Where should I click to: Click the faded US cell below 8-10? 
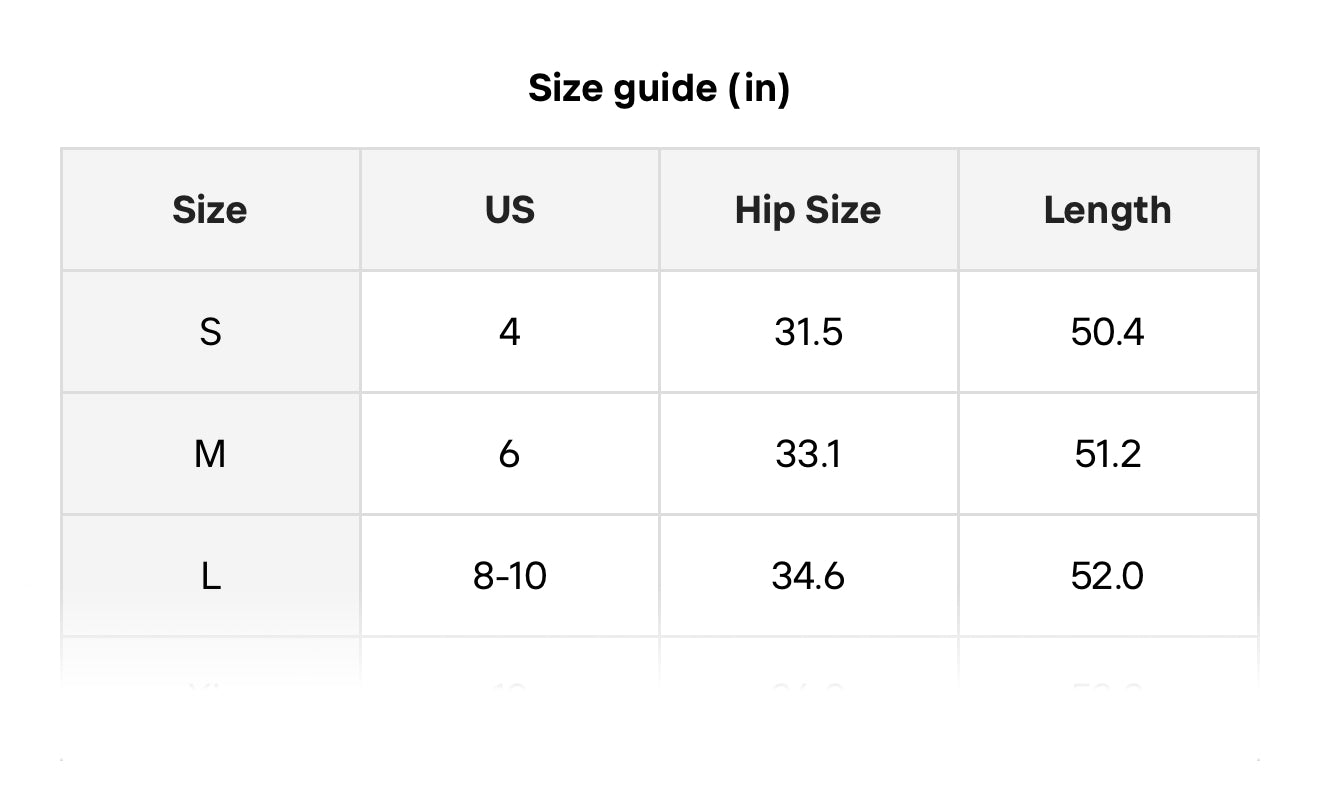point(510,688)
